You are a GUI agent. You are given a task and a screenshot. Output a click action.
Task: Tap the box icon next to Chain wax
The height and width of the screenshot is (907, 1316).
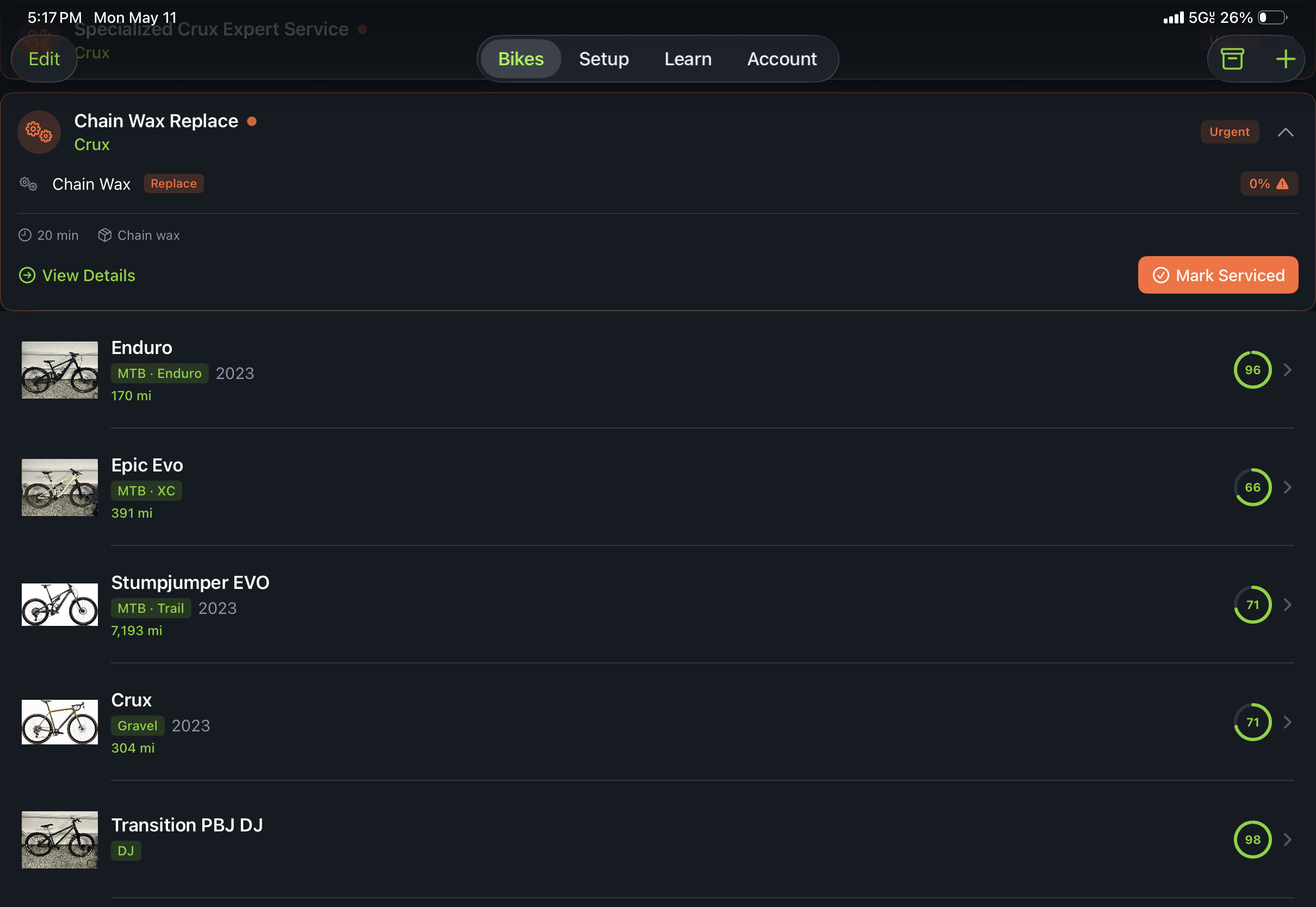click(104, 235)
